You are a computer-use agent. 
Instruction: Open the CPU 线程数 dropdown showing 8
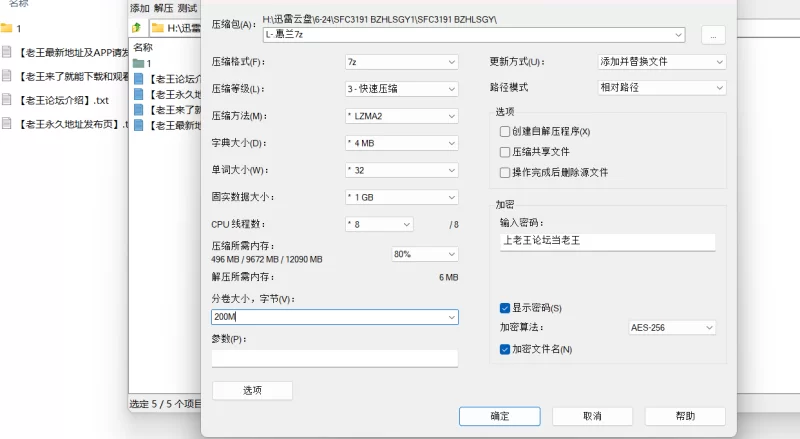tap(379, 224)
